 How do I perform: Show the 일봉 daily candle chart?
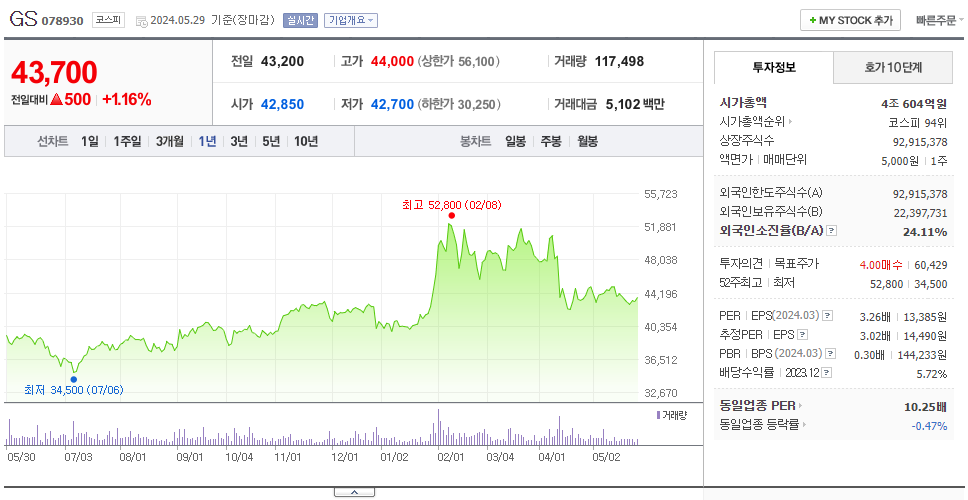point(515,141)
